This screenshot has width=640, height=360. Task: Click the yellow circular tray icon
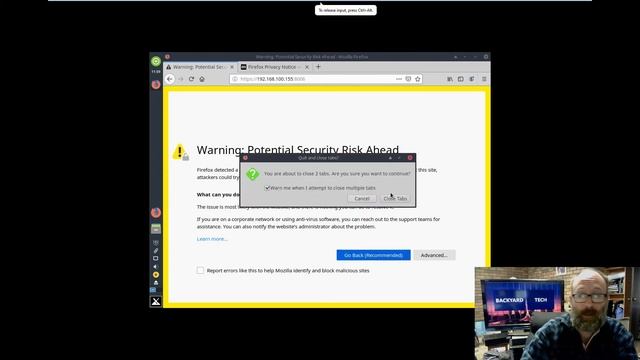point(156,275)
